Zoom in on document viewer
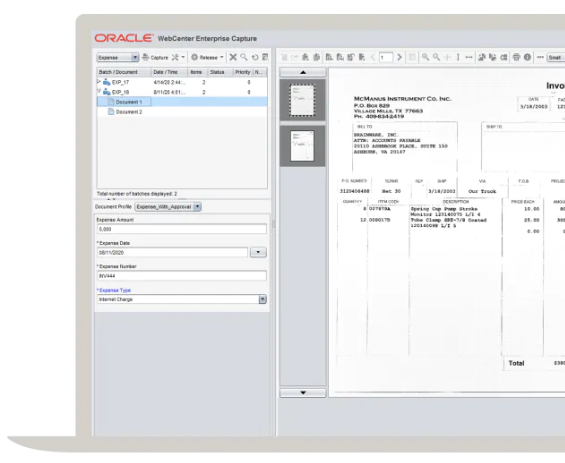Image resolution: width=565 pixels, height=463 pixels. [x=426, y=57]
